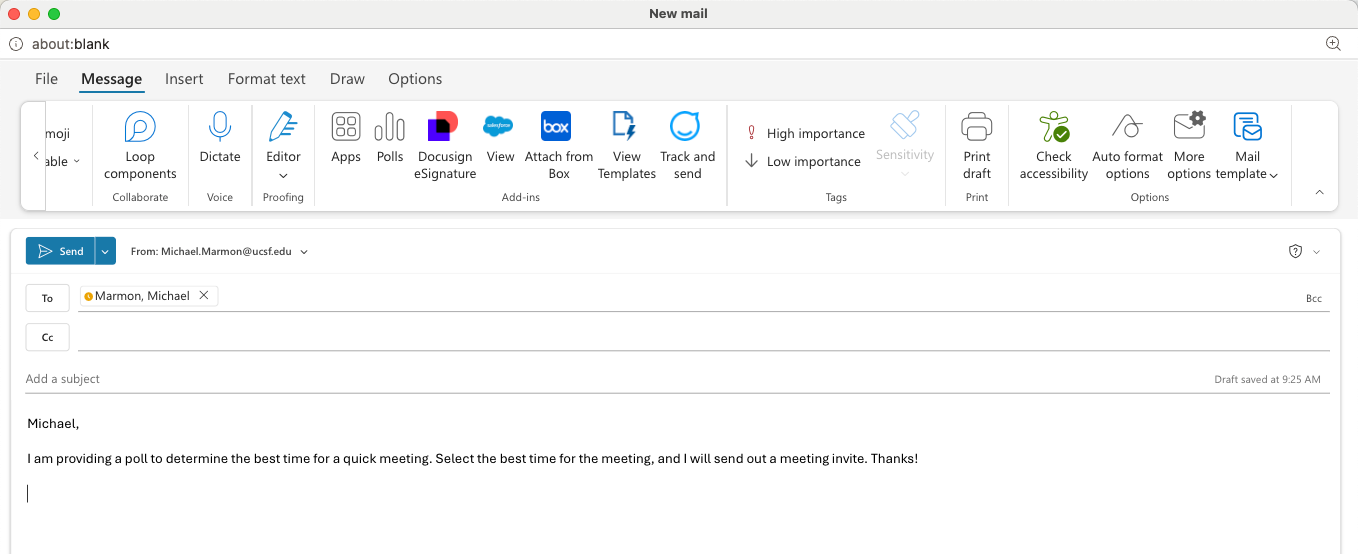This screenshot has height=554, width=1358.
Task: Mark message as Low importance
Action: tap(803, 161)
